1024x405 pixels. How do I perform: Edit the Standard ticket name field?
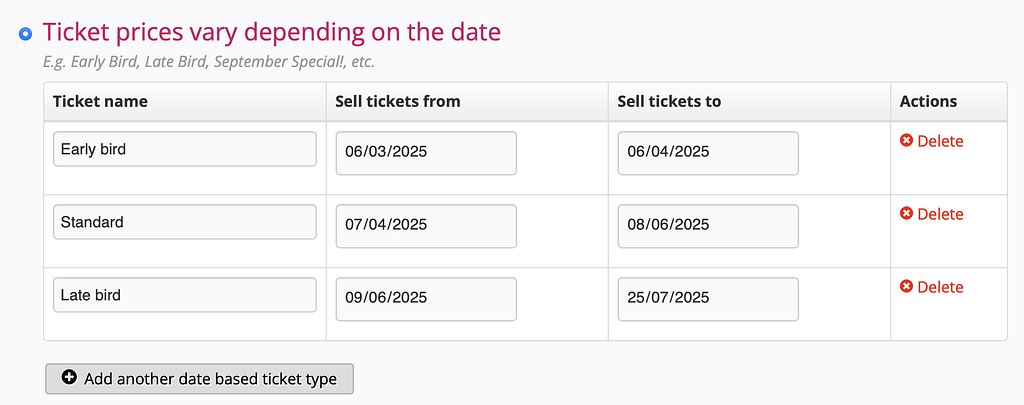[185, 222]
